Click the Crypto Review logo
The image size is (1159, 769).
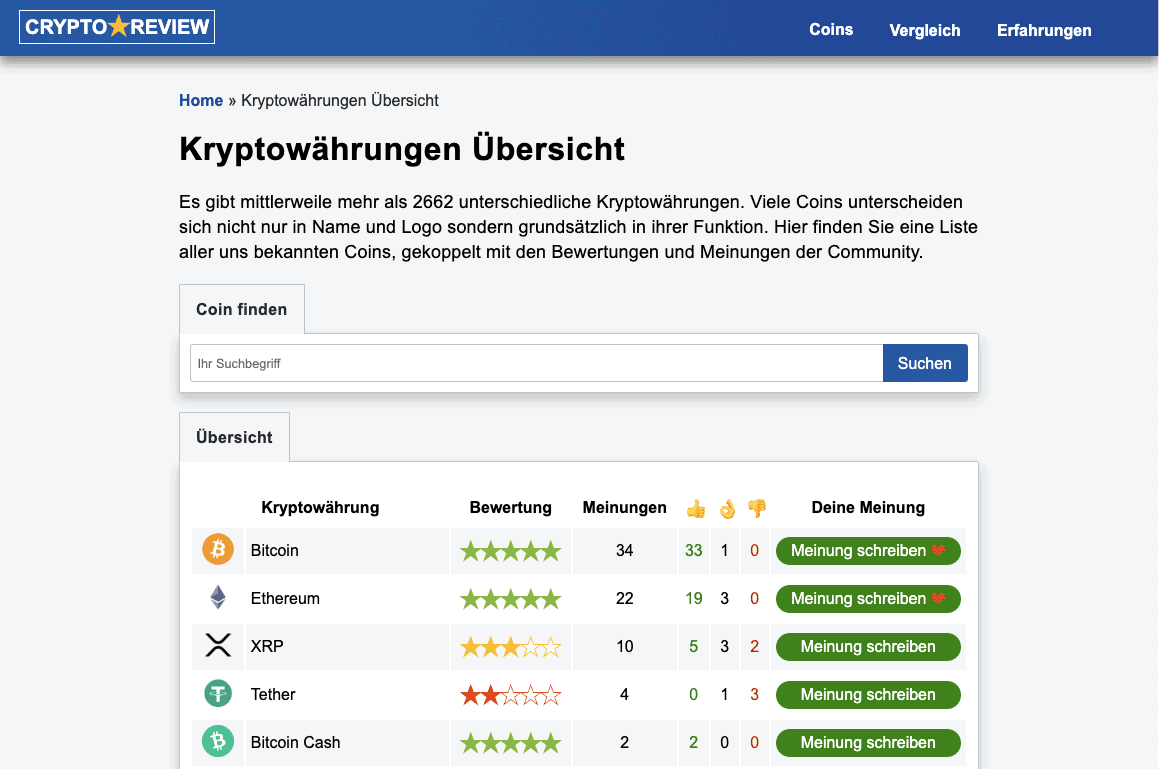pyautogui.click(x=117, y=27)
